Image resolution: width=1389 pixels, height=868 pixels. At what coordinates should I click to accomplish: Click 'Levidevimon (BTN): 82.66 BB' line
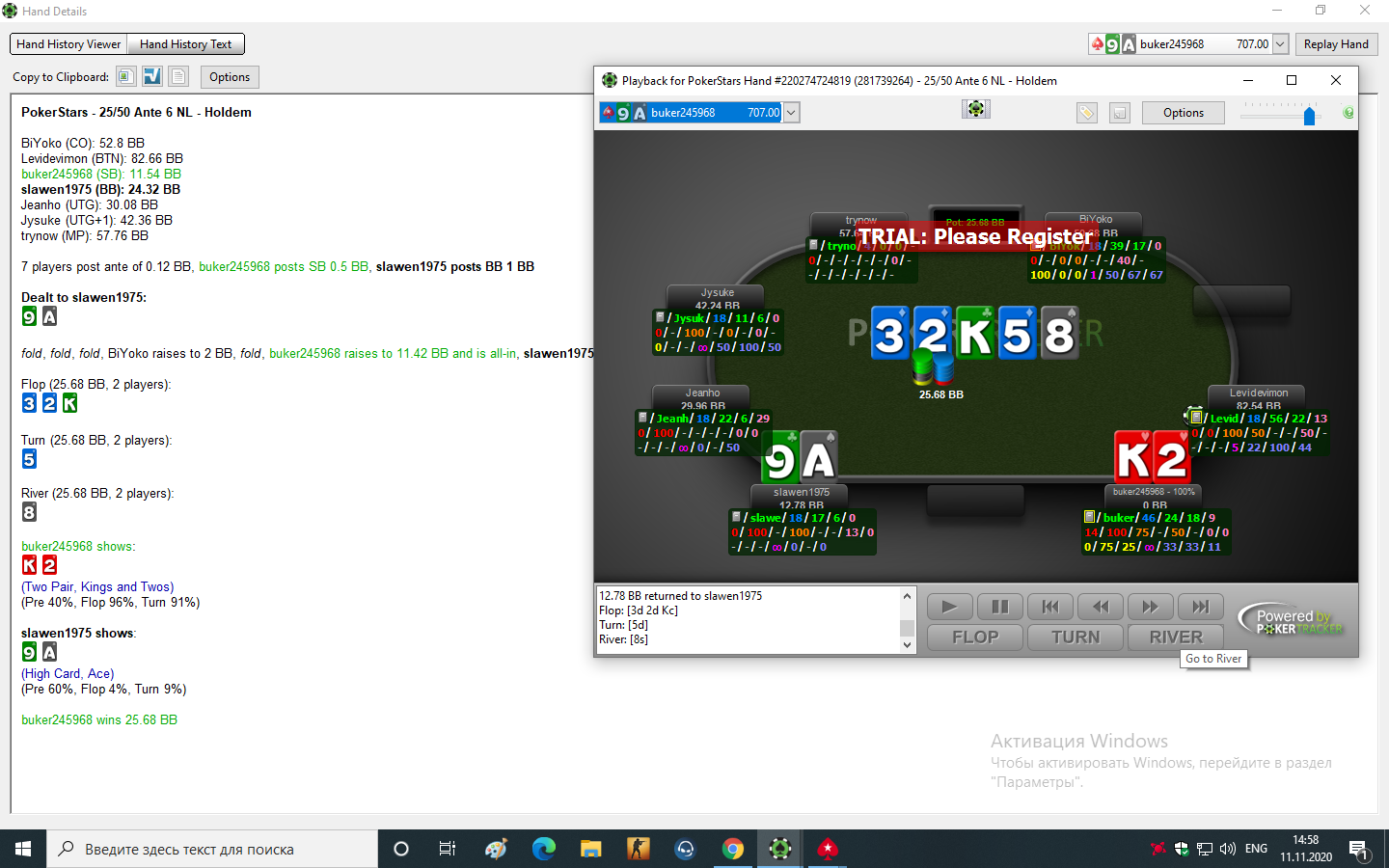[102, 158]
